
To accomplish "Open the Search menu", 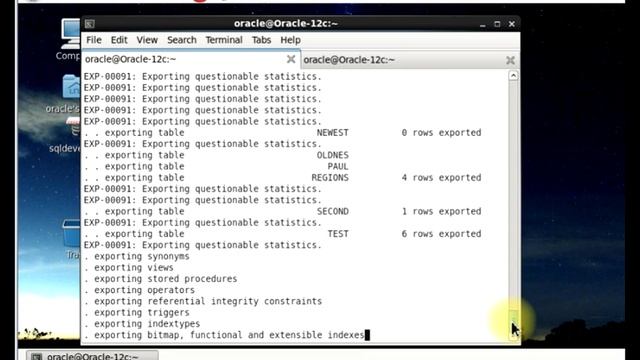I will click(182, 40).
